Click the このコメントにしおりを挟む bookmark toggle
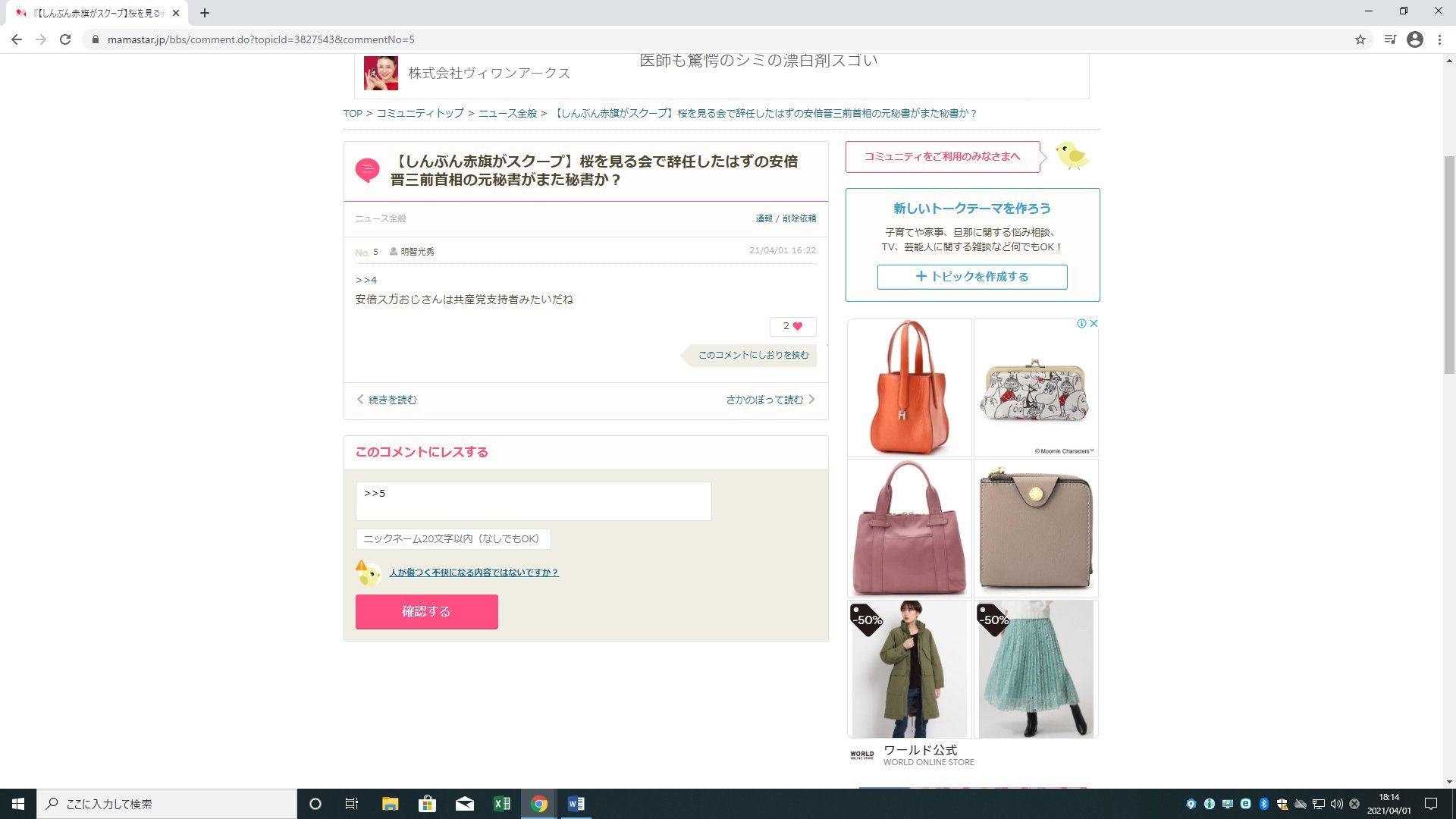This screenshot has width=1456, height=819. pyautogui.click(x=752, y=355)
